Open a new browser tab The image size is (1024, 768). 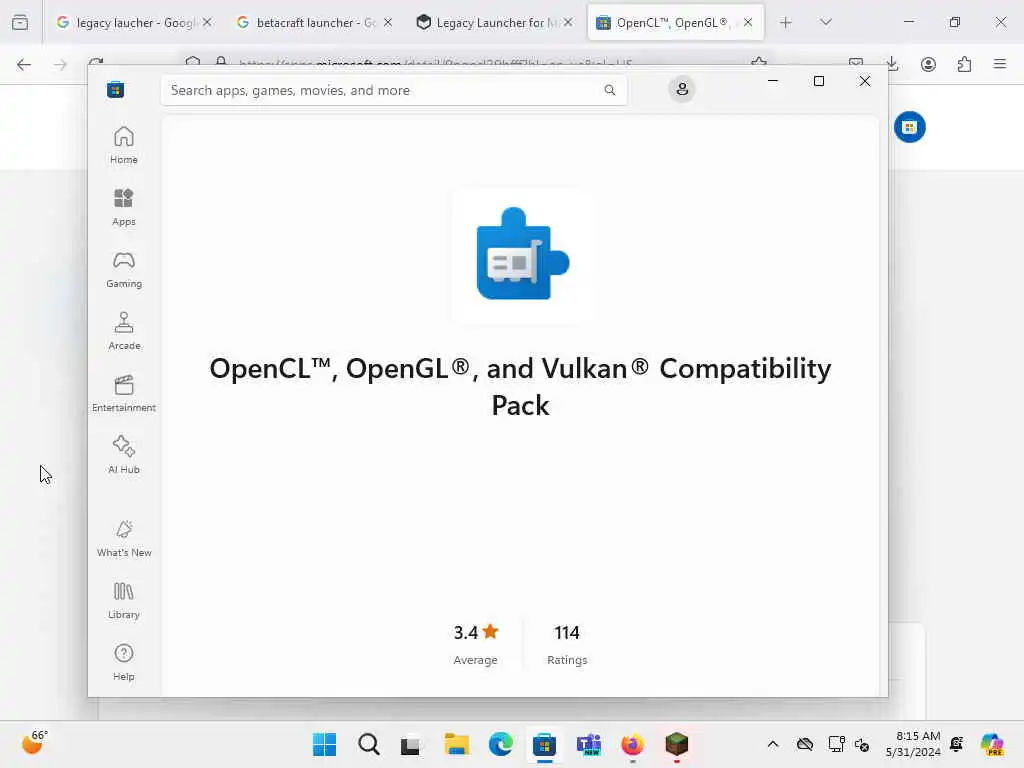(x=786, y=23)
